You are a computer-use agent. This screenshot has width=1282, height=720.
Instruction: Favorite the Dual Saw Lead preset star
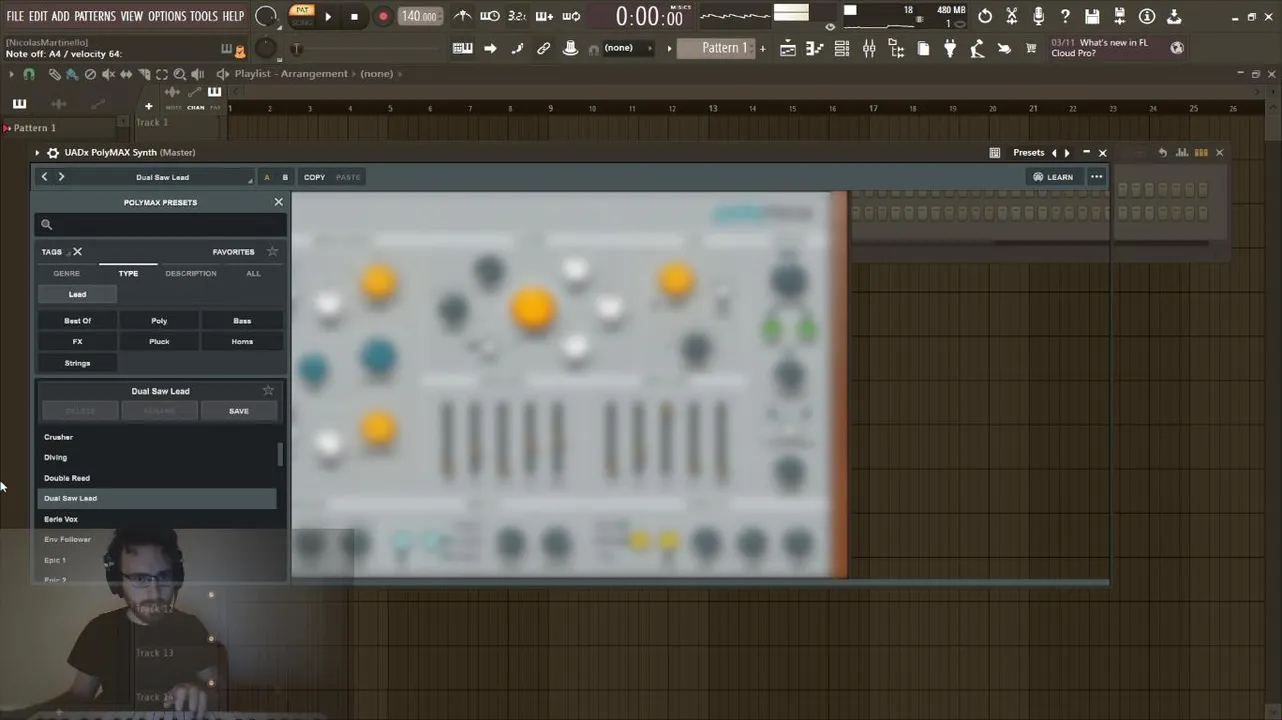point(268,391)
